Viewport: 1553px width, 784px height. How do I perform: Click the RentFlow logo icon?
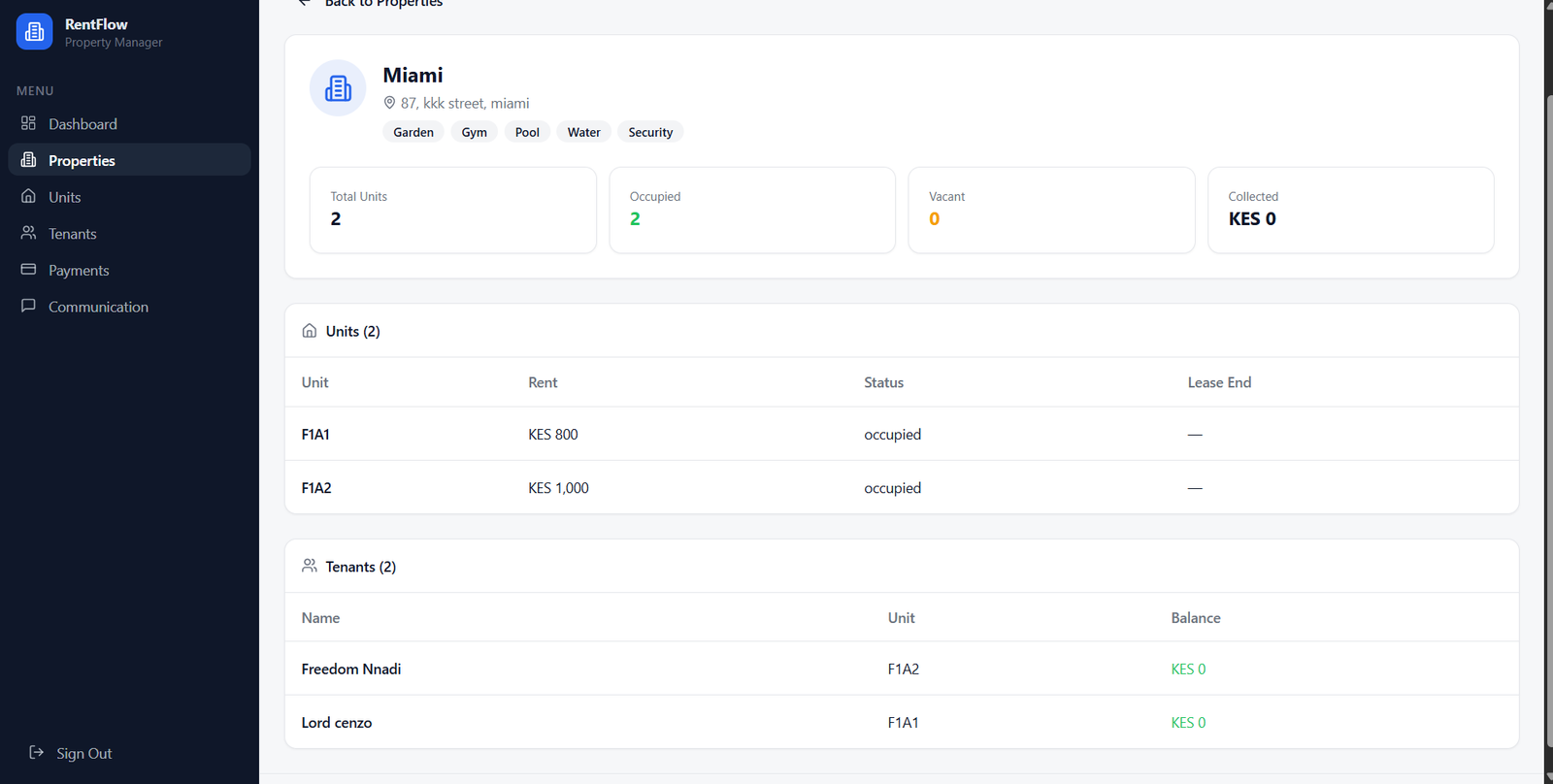coord(35,32)
